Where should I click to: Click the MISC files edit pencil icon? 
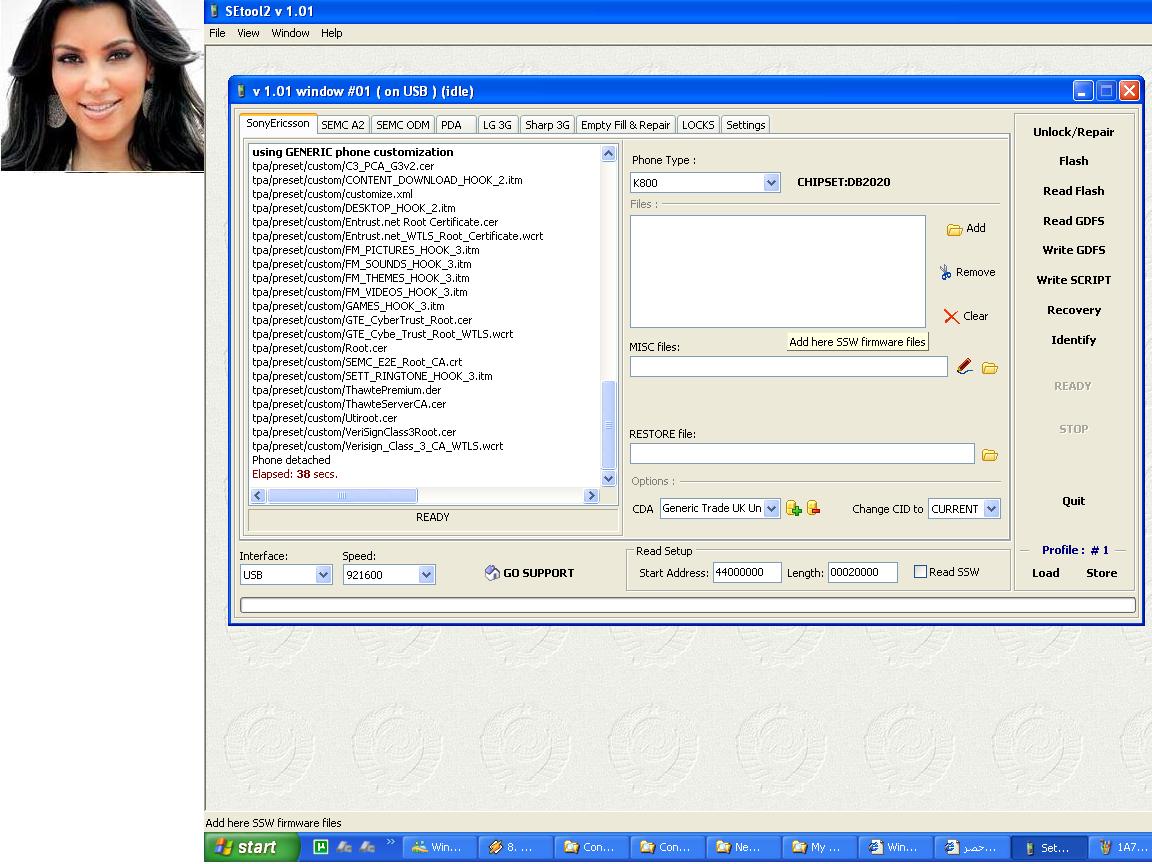[x=965, y=367]
